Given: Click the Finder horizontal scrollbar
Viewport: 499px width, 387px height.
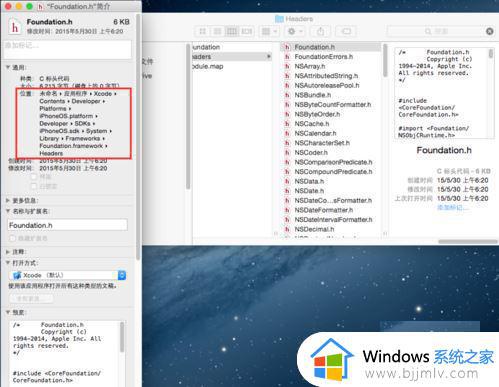Looking at the screenshot, I should tap(468, 241).
